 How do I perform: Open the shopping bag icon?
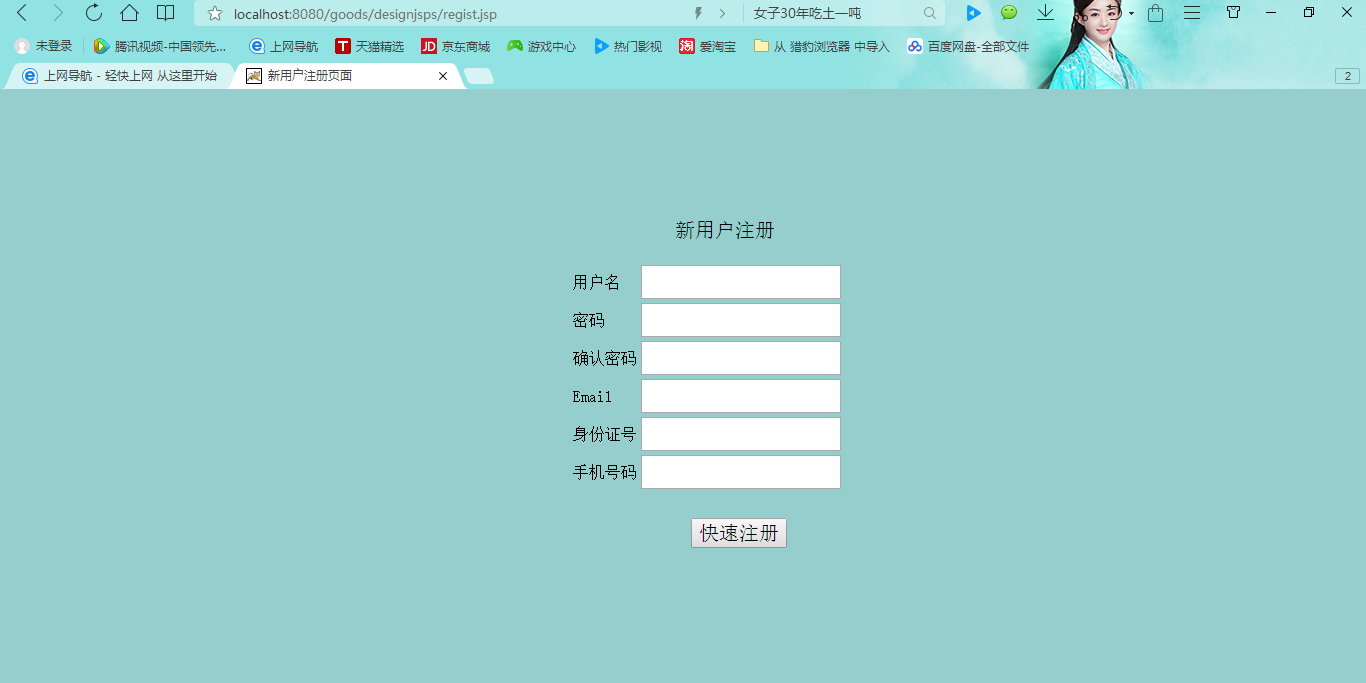click(x=1156, y=13)
